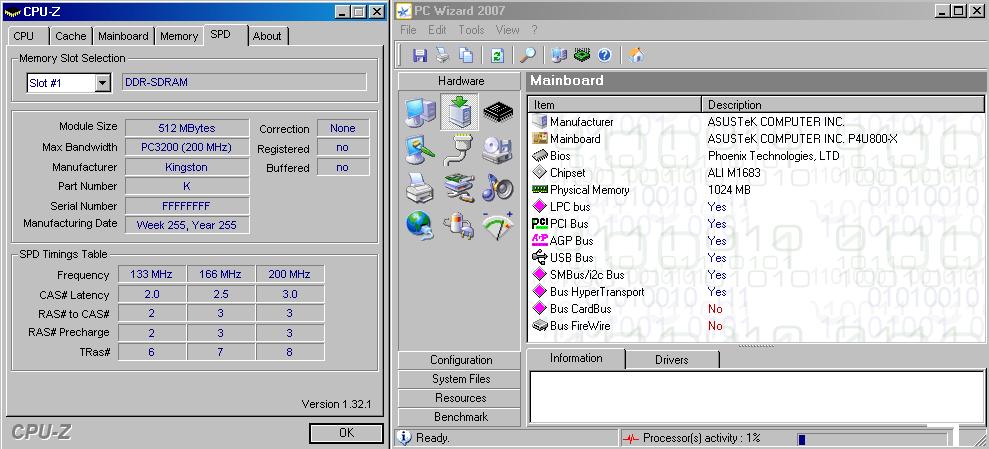Click the Refresh icon in the toolbar
The width and height of the screenshot is (989, 449).
497,55
